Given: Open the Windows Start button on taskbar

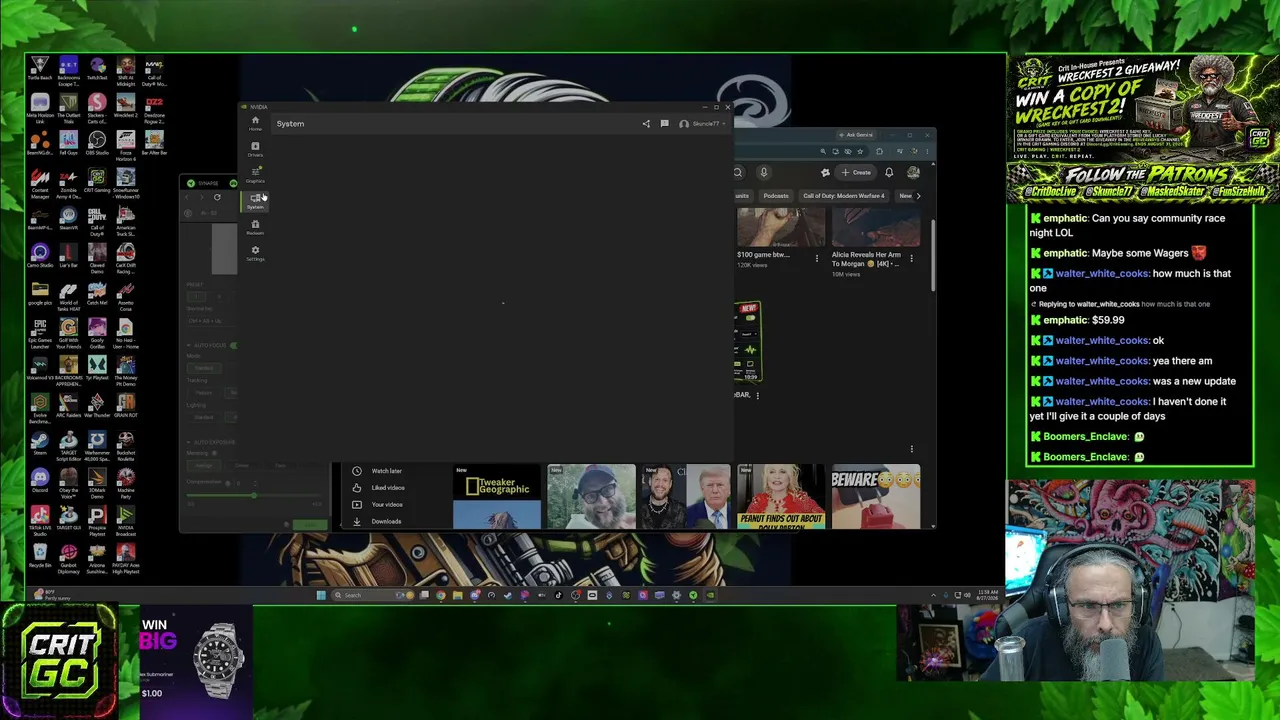Looking at the screenshot, I should click(x=321, y=595).
